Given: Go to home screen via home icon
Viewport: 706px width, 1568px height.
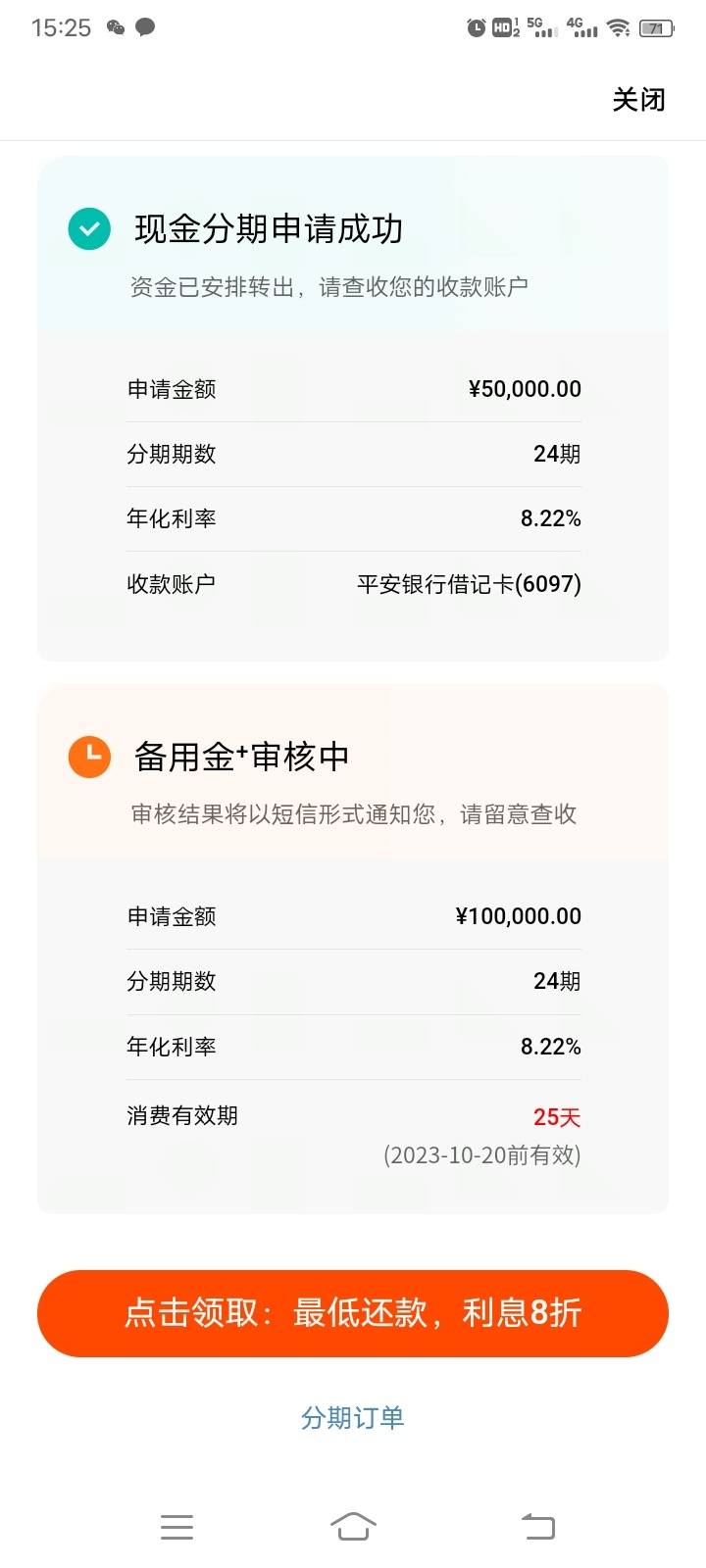Looking at the screenshot, I should 353,1527.
